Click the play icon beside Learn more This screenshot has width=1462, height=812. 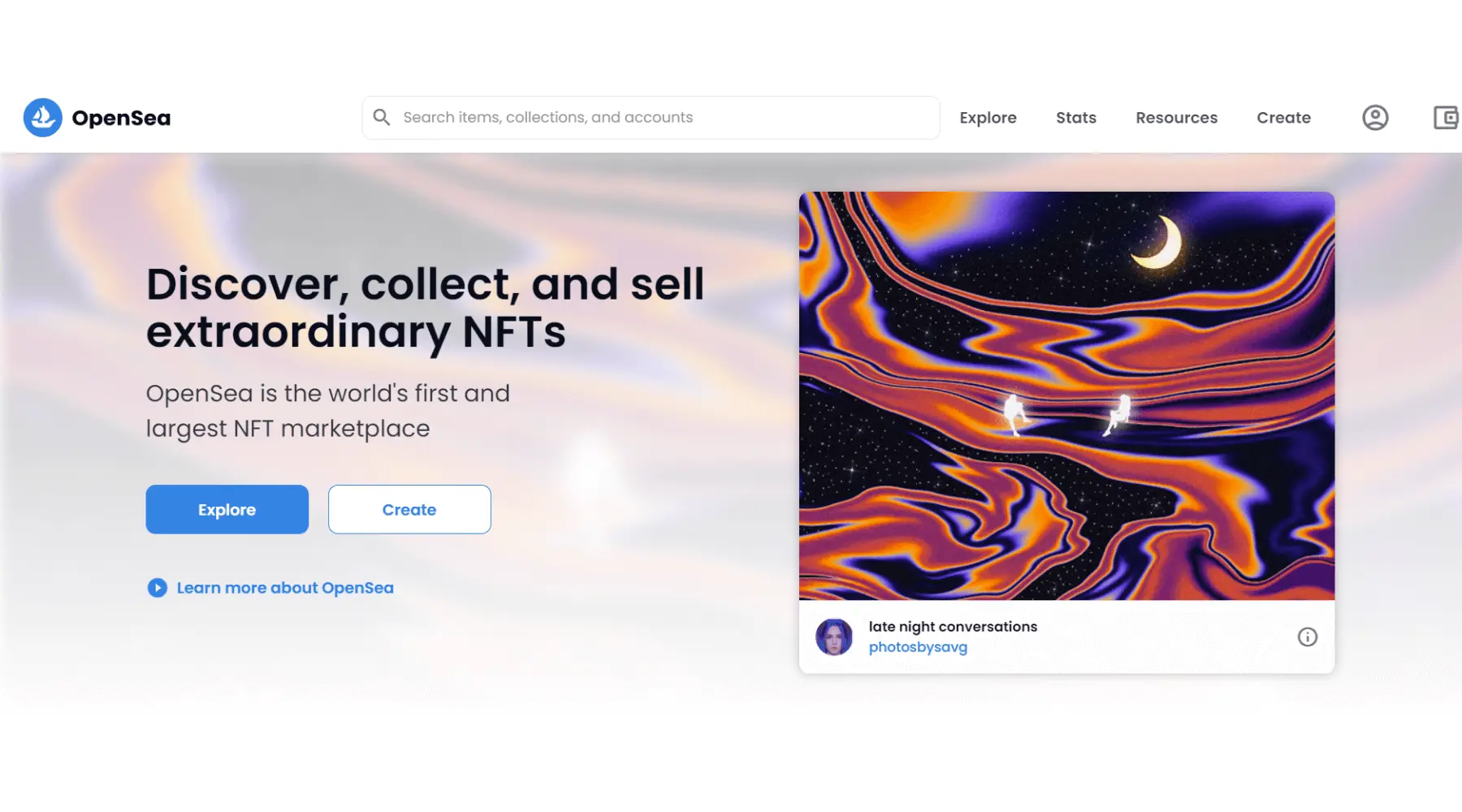(157, 588)
